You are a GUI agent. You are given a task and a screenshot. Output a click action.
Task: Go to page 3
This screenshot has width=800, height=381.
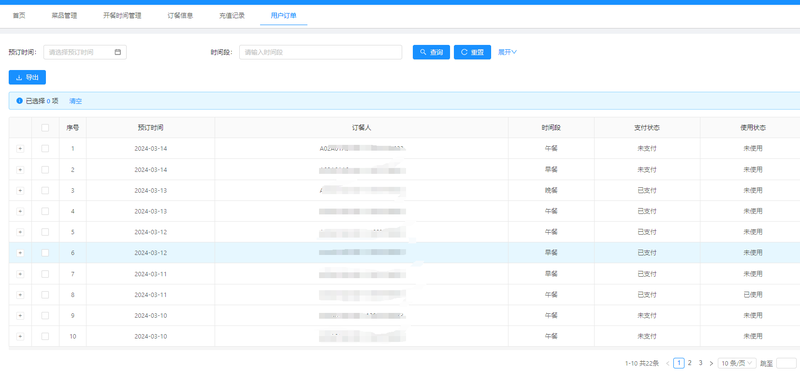(x=701, y=363)
